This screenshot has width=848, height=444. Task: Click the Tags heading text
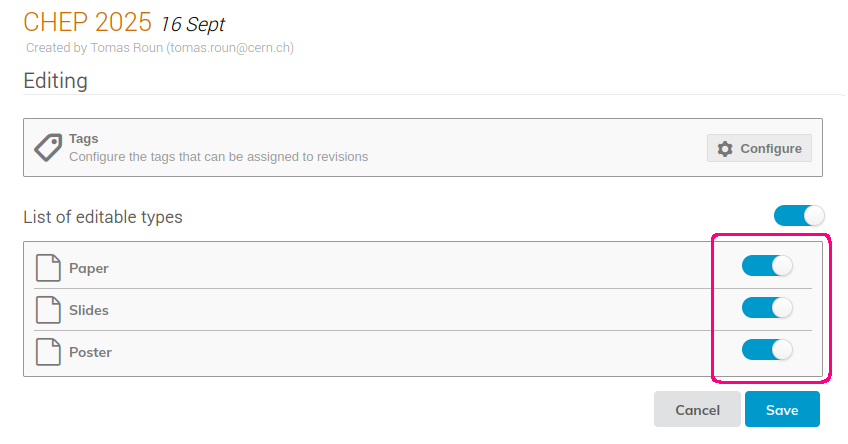tap(84, 139)
